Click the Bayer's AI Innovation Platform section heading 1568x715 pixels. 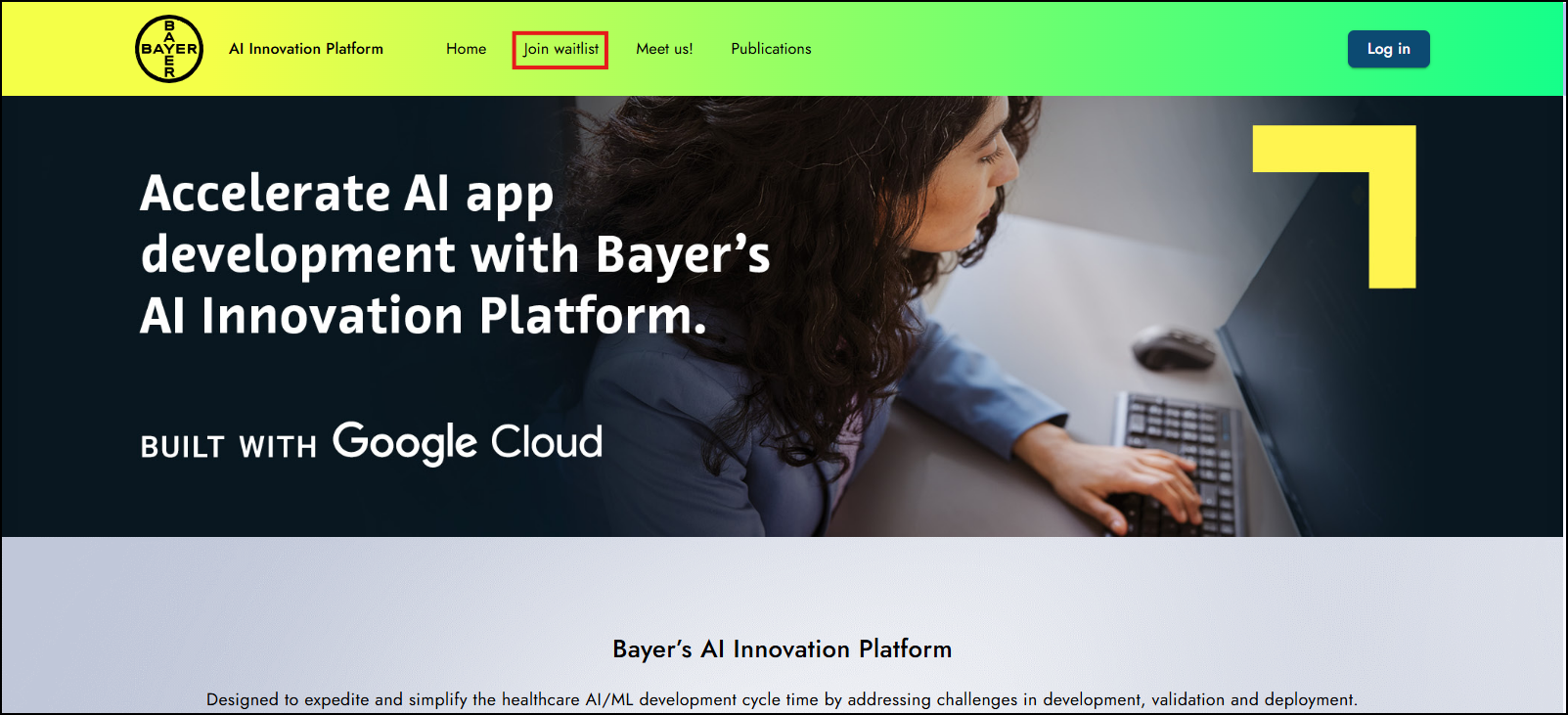tap(782, 649)
